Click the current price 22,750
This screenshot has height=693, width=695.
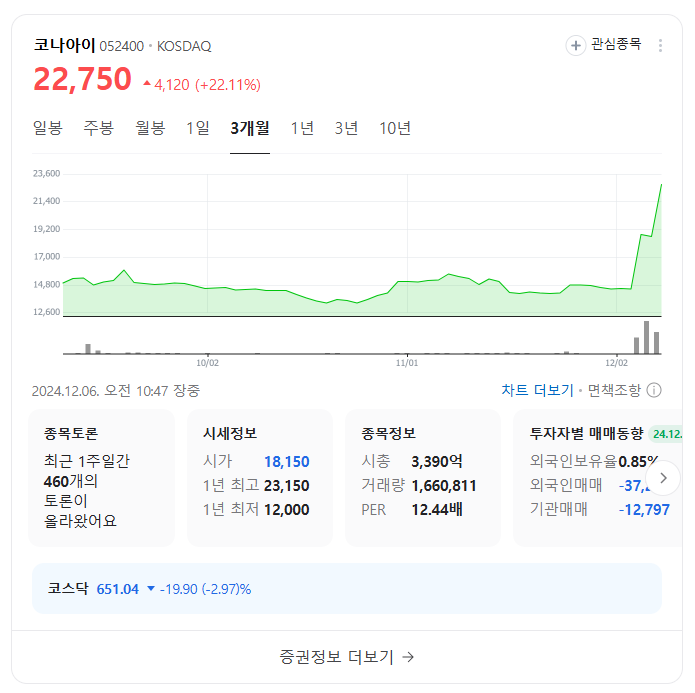point(82,79)
